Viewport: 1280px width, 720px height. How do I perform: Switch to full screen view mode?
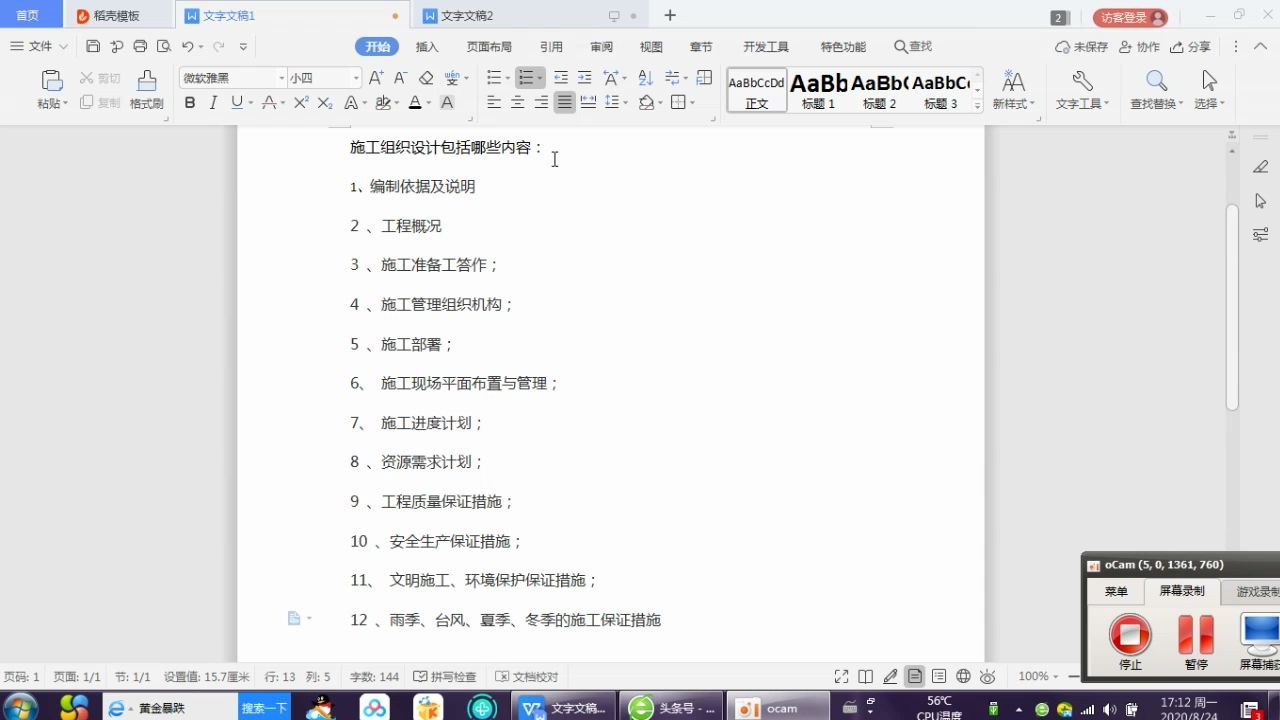coord(842,676)
